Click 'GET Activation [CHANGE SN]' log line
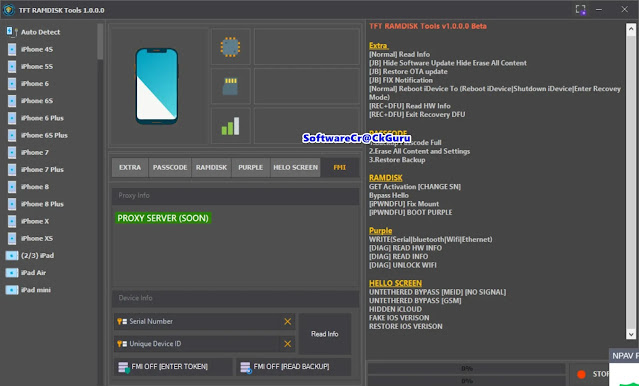Screen dimensions: 639x386 pos(415,187)
